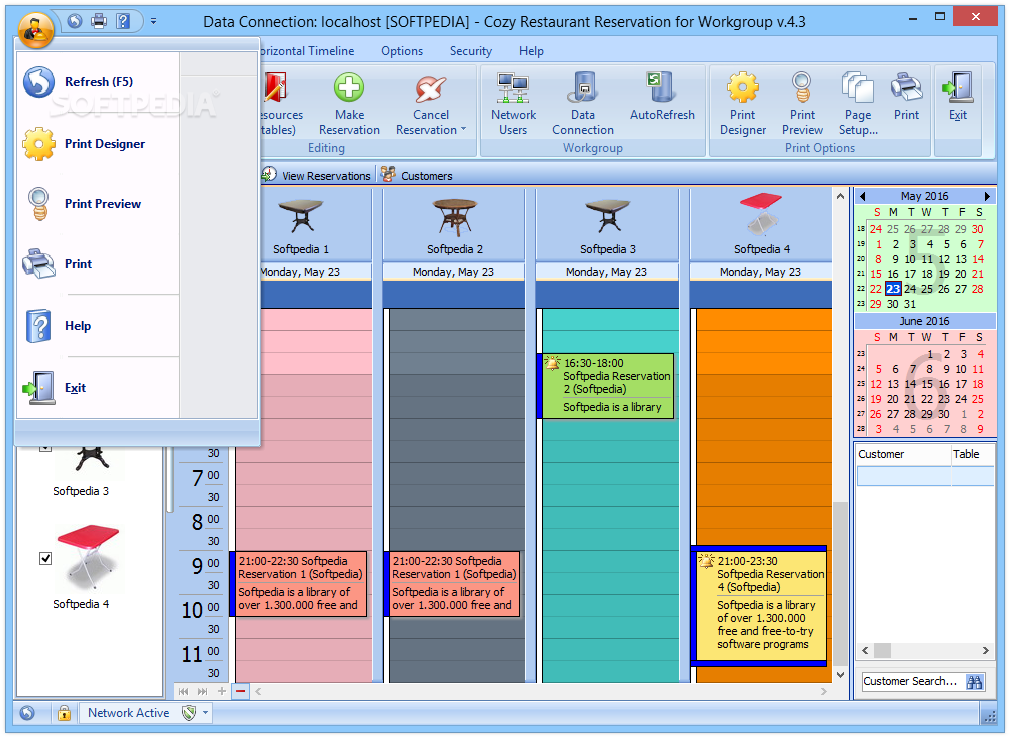The width and height of the screenshot is (1010, 738).
Task: Open Network Users from the Workgroup group
Action: pos(513,104)
